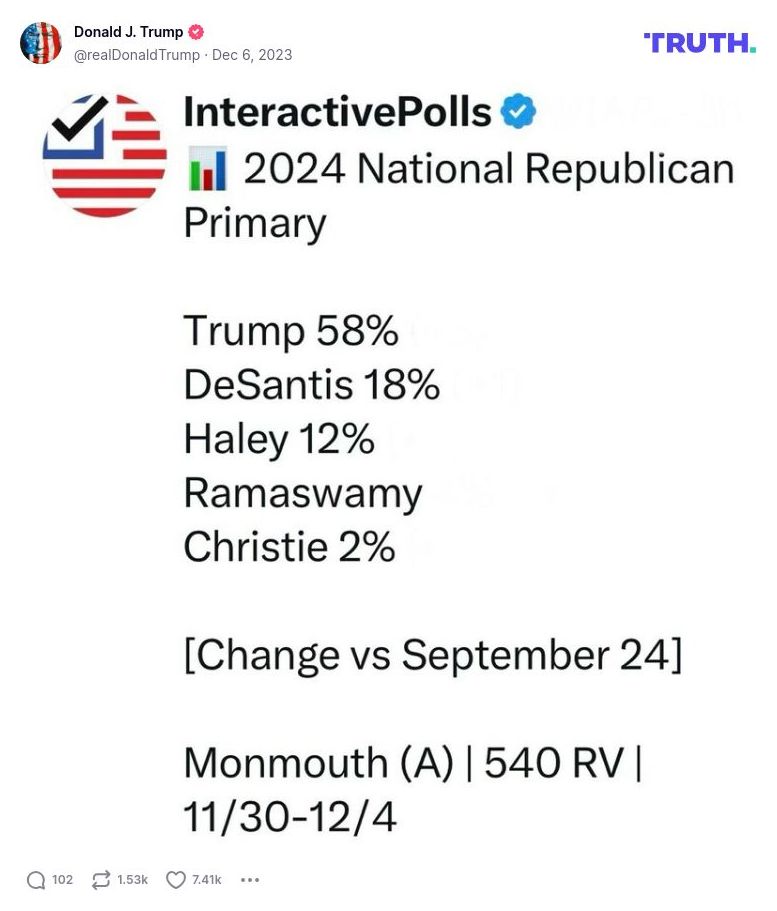Image resolution: width=777 pixels, height=911 pixels.
Task: Click Donald Trump's profile avatar
Action: pos(41,43)
